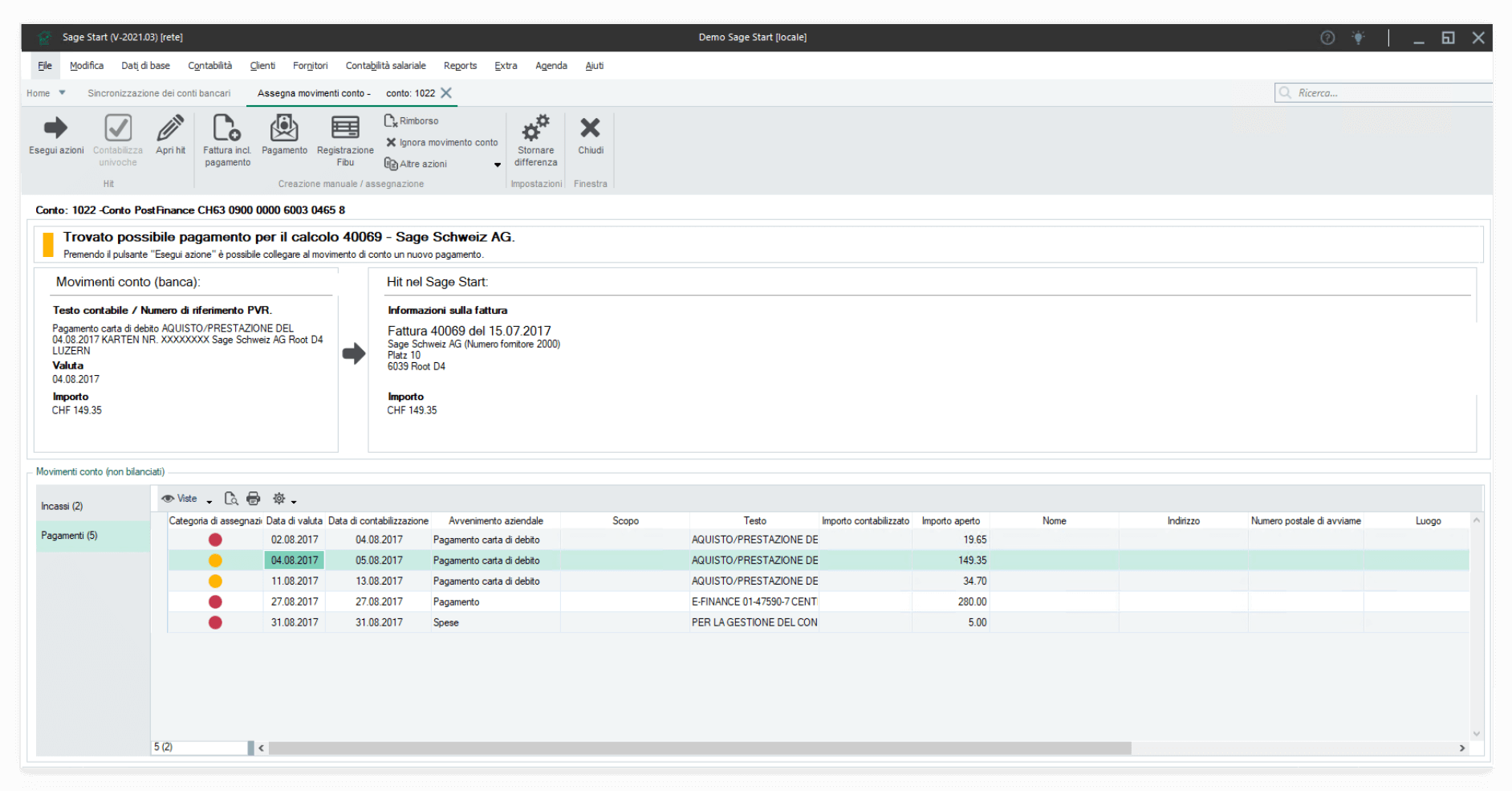
Task: Open the Fornitori menu
Action: pos(310,66)
